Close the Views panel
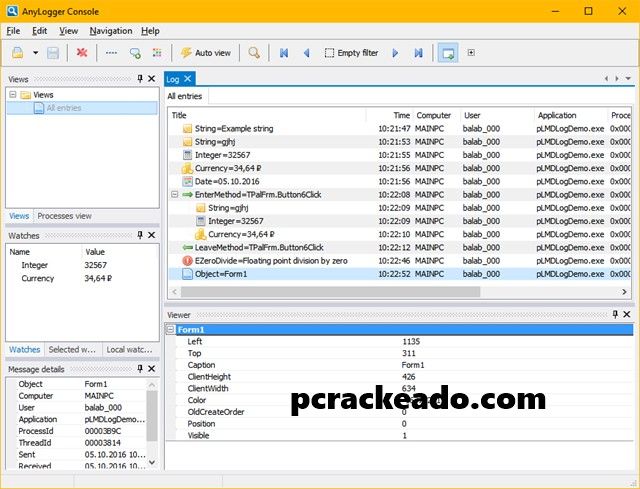Viewport: 640px width, 489px height. coord(152,79)
